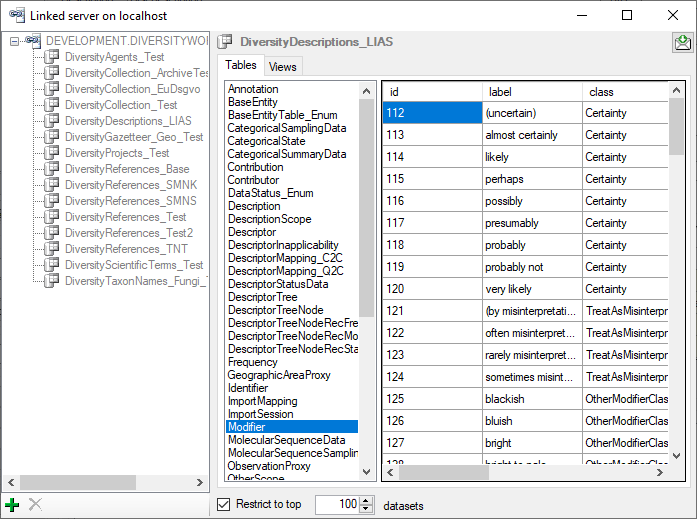Click the DiversityScientificTerms_Test database icon
697x519 pixels.
tap(52, 264)
